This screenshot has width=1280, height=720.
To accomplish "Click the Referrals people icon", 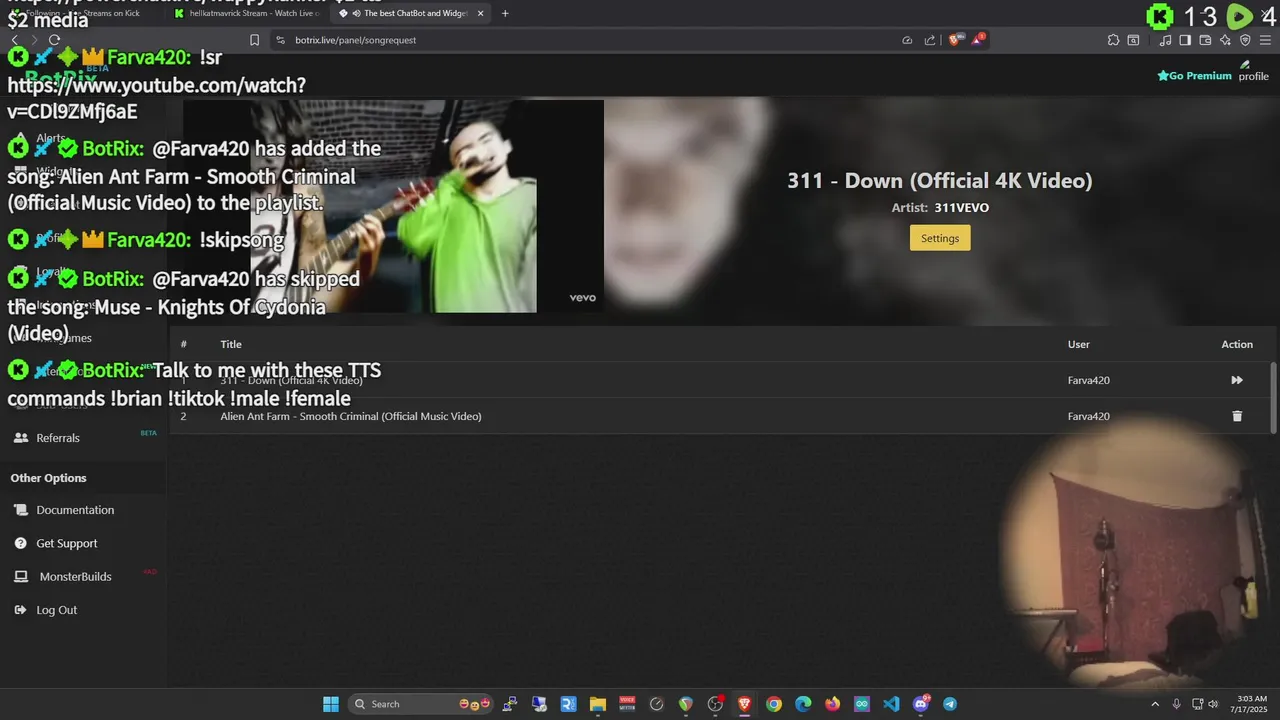I will pyautogui.click(x=20, y=438).
